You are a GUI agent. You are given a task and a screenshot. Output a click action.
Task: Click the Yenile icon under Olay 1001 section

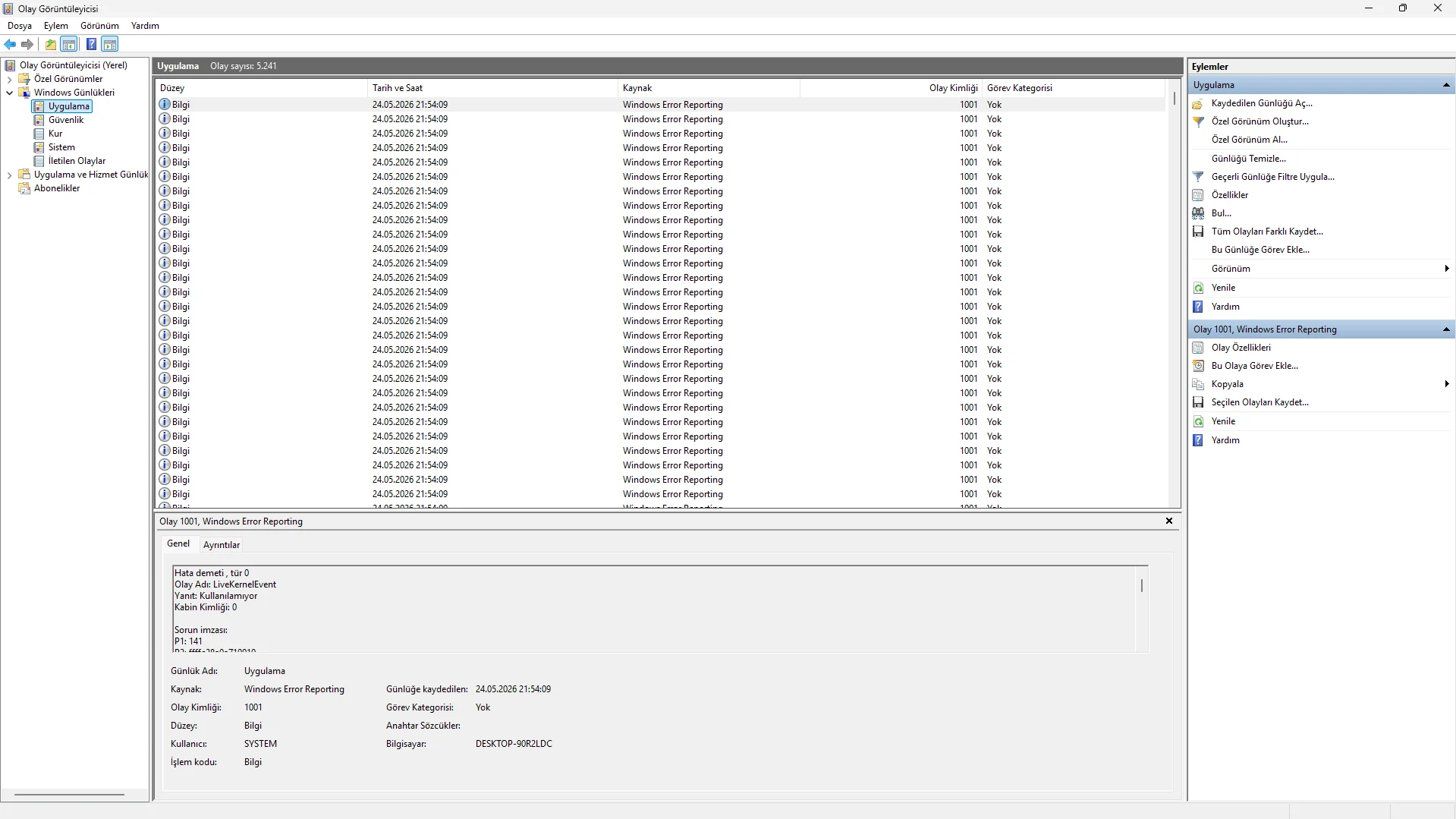pos(1198,421)
